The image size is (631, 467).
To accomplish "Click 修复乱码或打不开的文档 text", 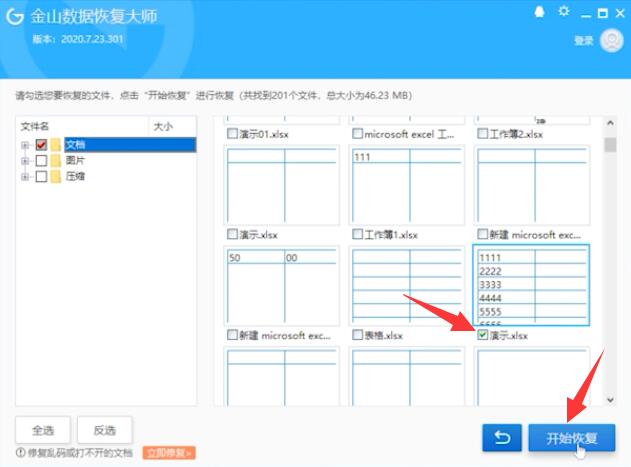I will coord(80,453).
